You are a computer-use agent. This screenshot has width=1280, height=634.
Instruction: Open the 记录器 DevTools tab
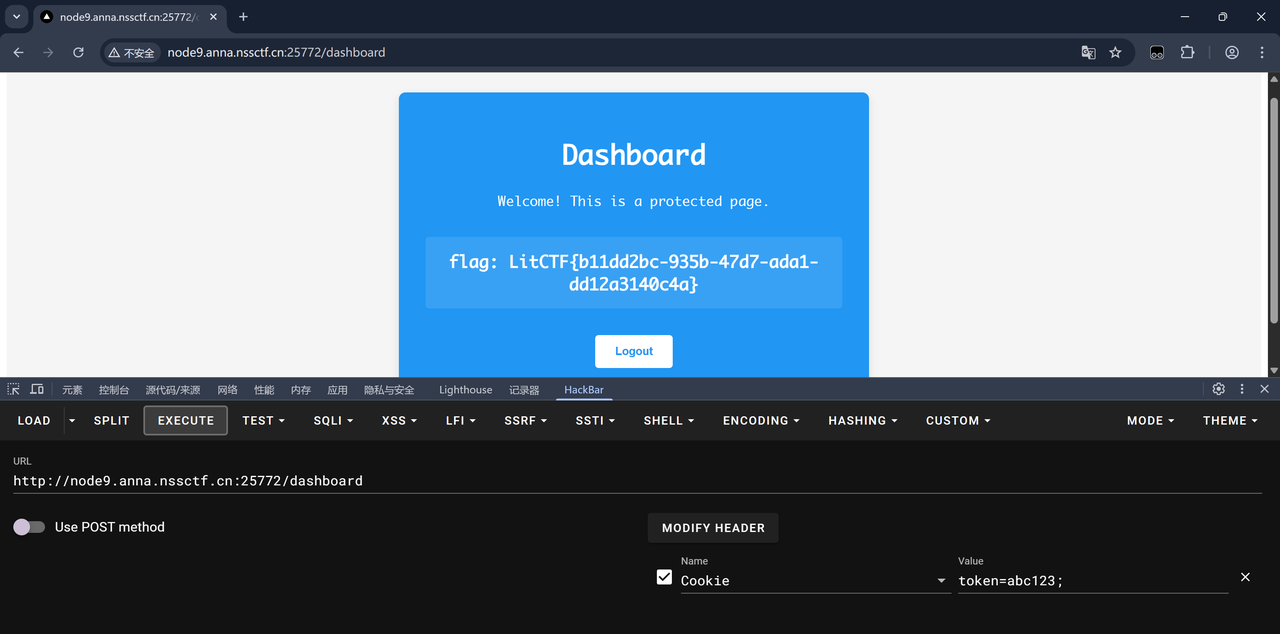click(x=524, y=390)
